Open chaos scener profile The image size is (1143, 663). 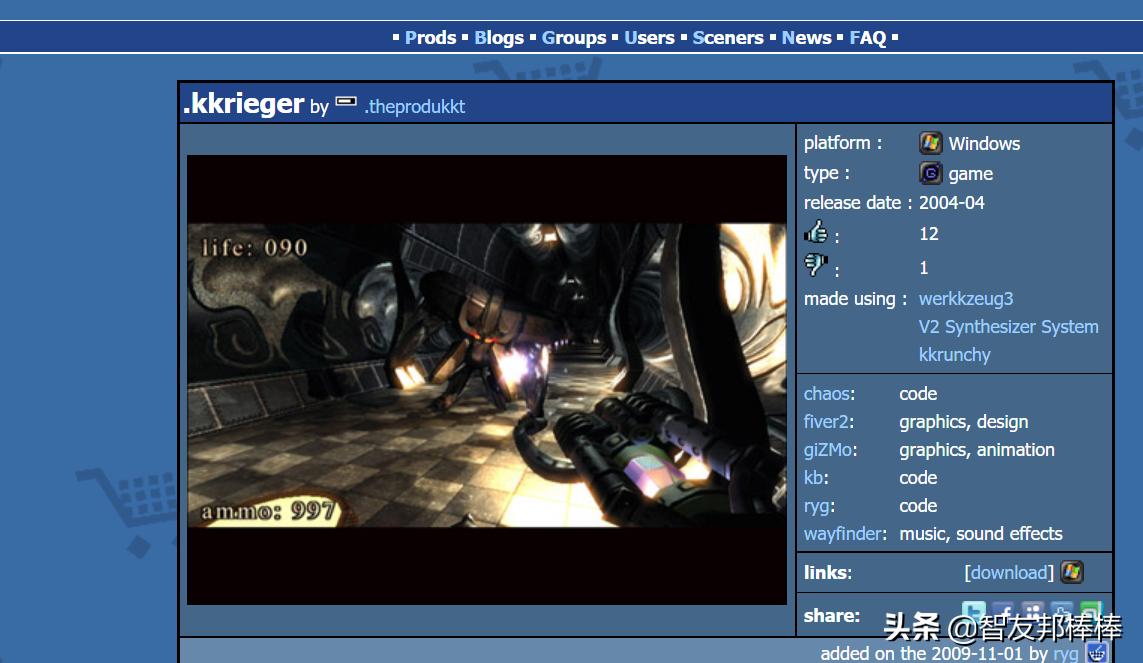[x=827, y=393]
